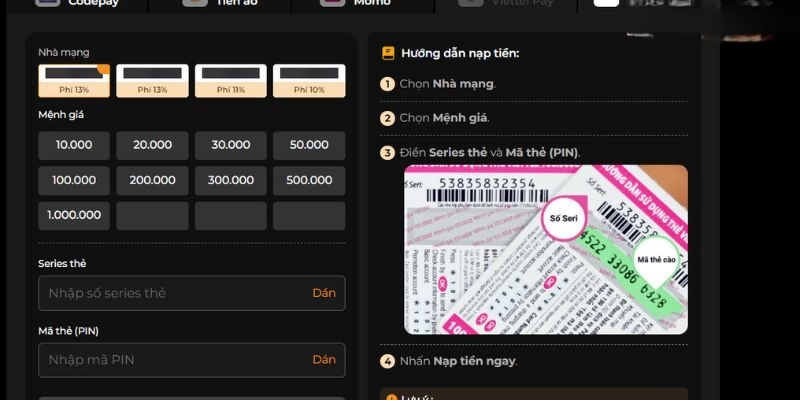Click the book icon beside Hướng dẫn nạp tiền
800x400 pixels.
coord(388,53)
